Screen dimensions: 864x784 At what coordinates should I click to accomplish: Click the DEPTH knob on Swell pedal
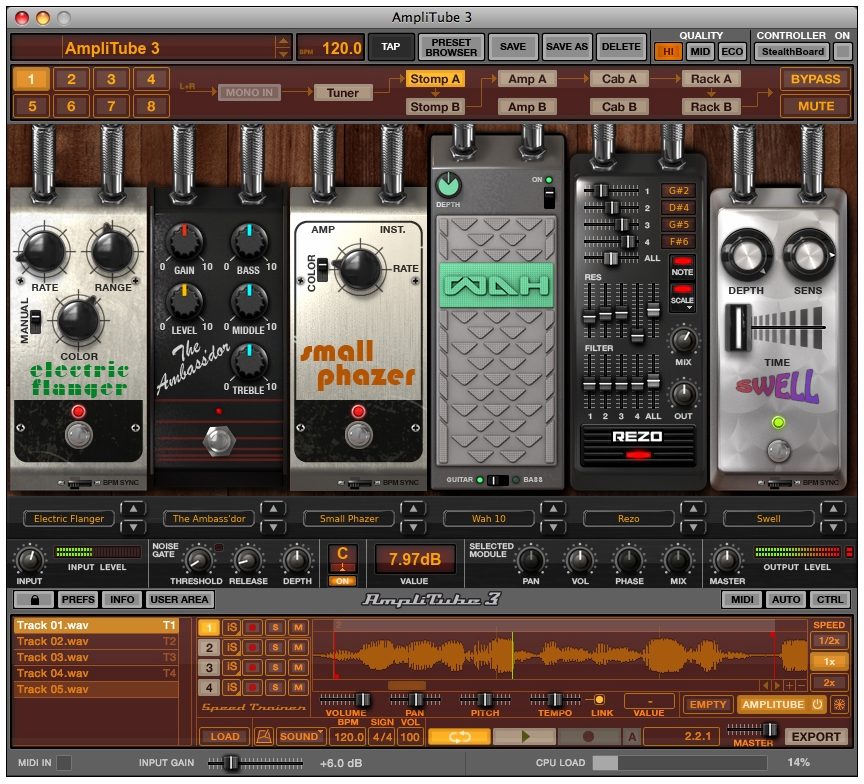coord(746,255)
